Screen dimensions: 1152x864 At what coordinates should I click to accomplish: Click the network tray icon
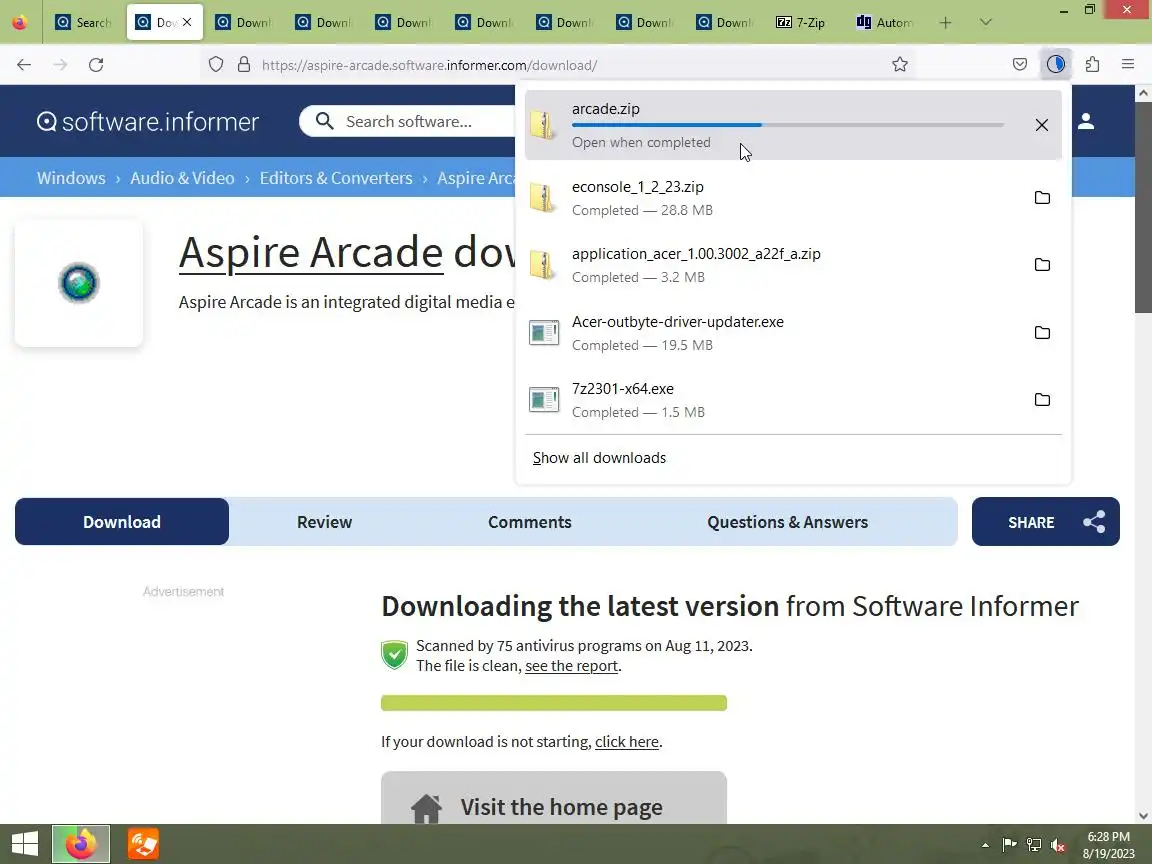pos(1034,845)
